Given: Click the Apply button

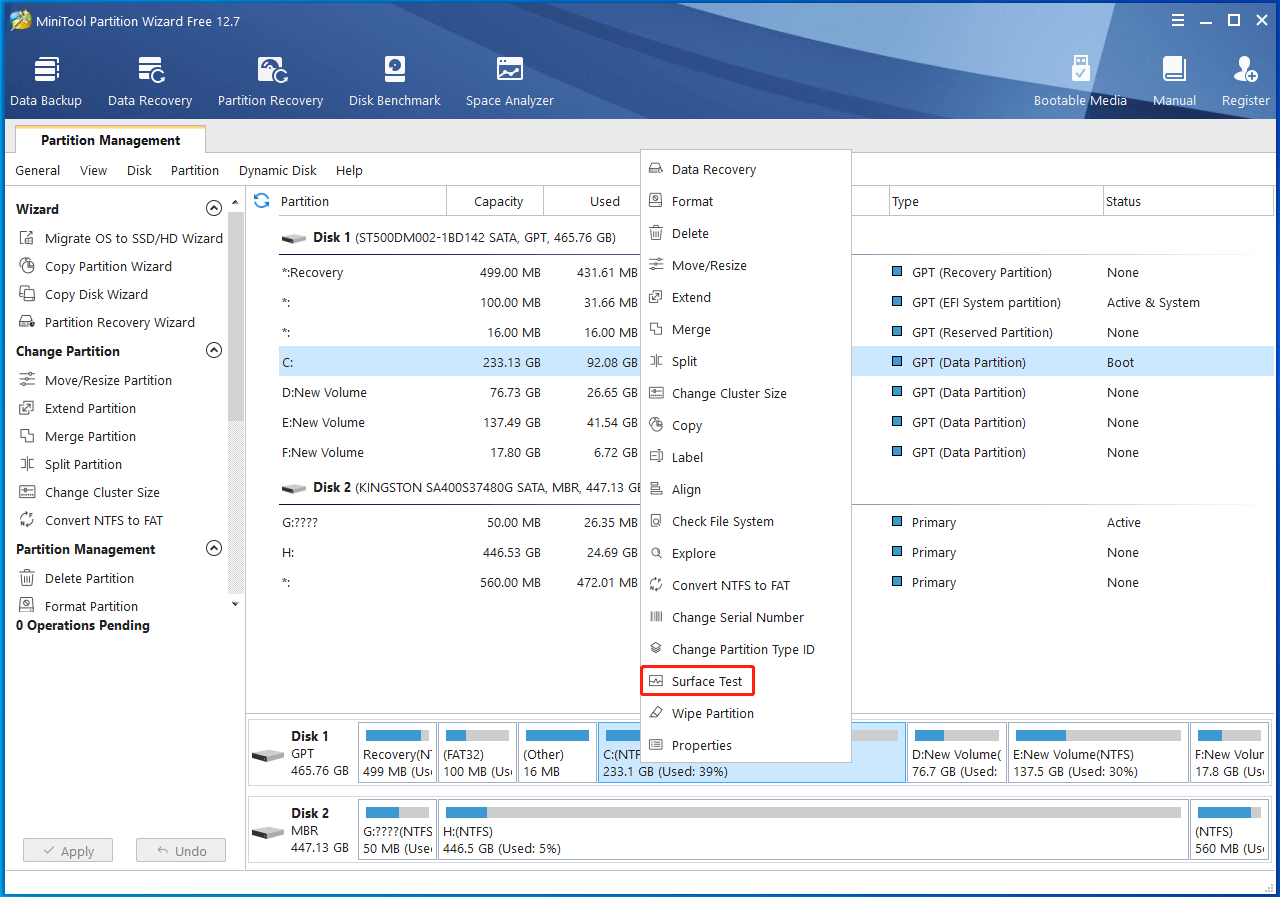Looking at the screenshot, I should [x=68, y=851].
